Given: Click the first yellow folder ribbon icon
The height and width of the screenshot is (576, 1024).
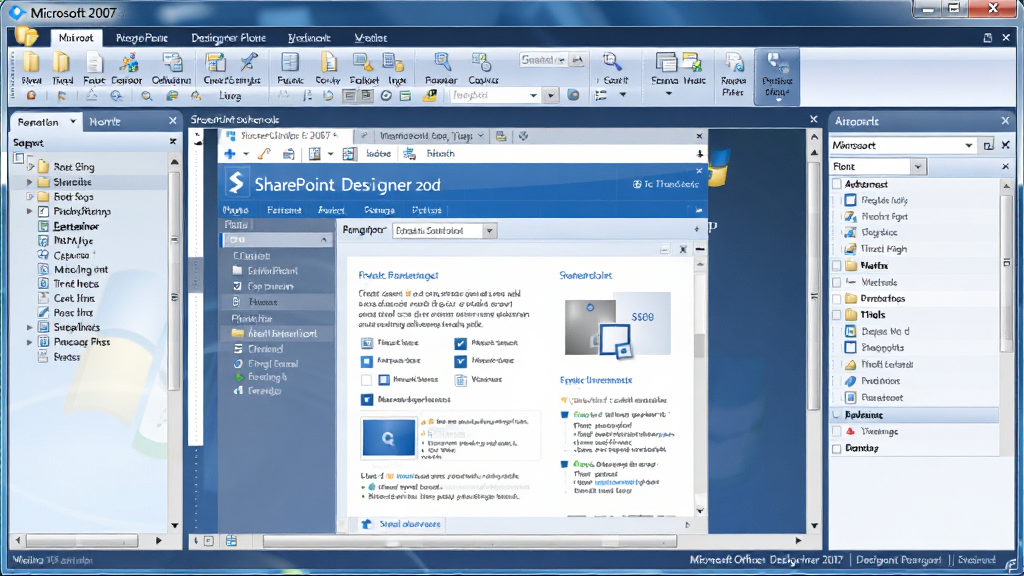Looking at the screenshot, I should click(31, 63).
